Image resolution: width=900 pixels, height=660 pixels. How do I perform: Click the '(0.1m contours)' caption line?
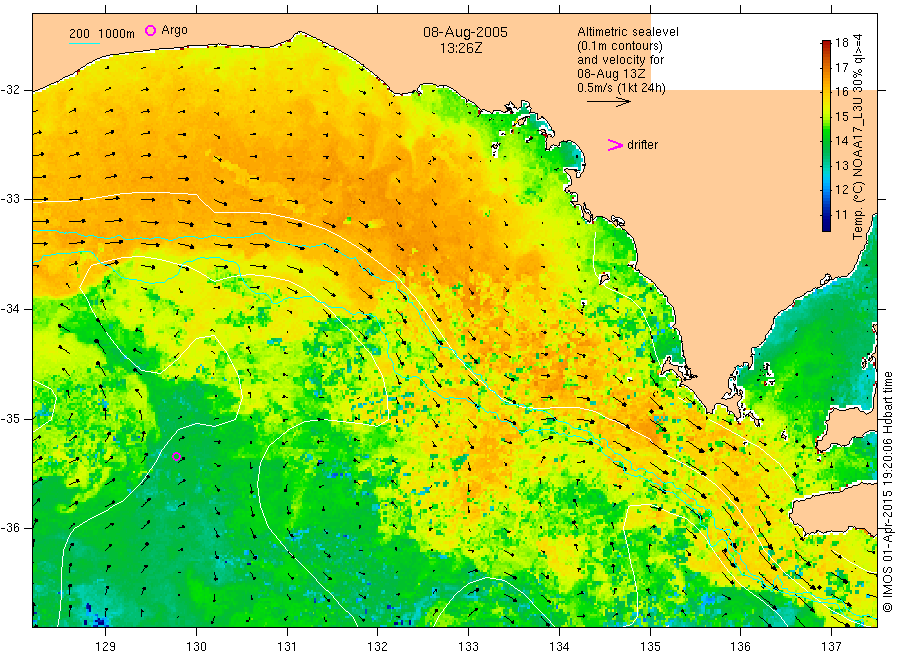tap(620, 46)
